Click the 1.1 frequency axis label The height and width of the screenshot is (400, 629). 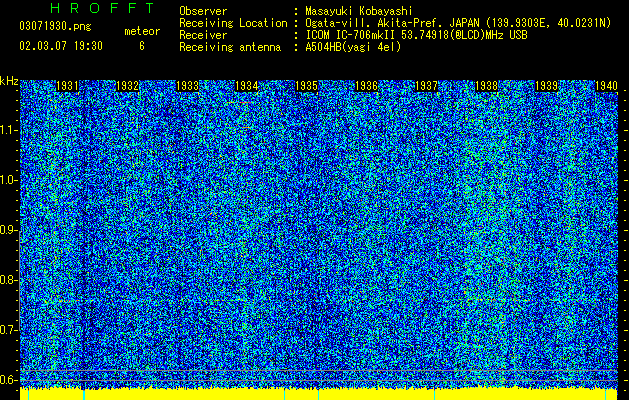tap(8, 130)
